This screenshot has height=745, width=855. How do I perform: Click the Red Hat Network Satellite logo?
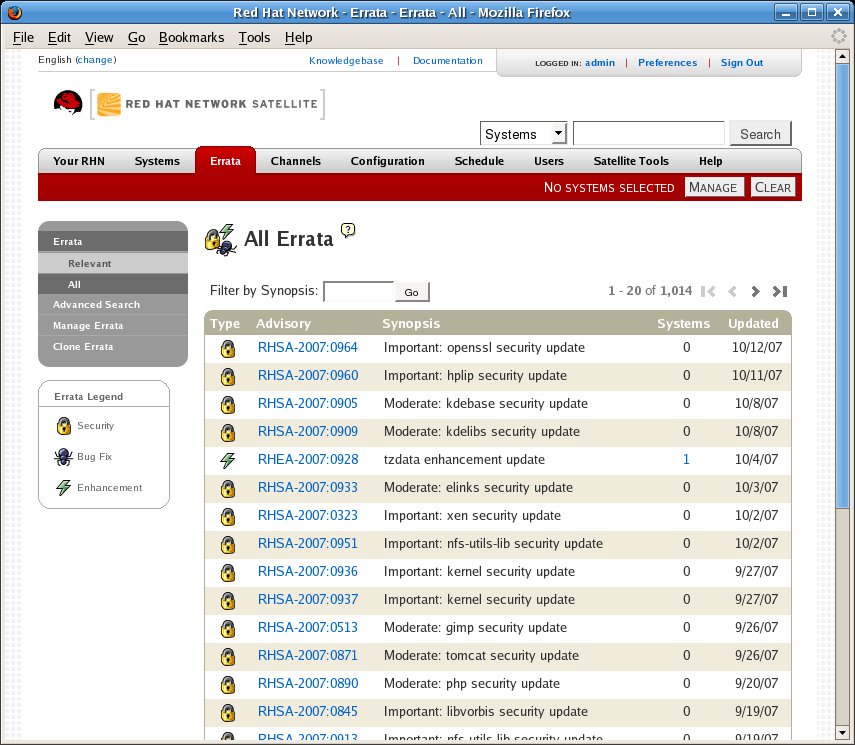pos(207,104)
